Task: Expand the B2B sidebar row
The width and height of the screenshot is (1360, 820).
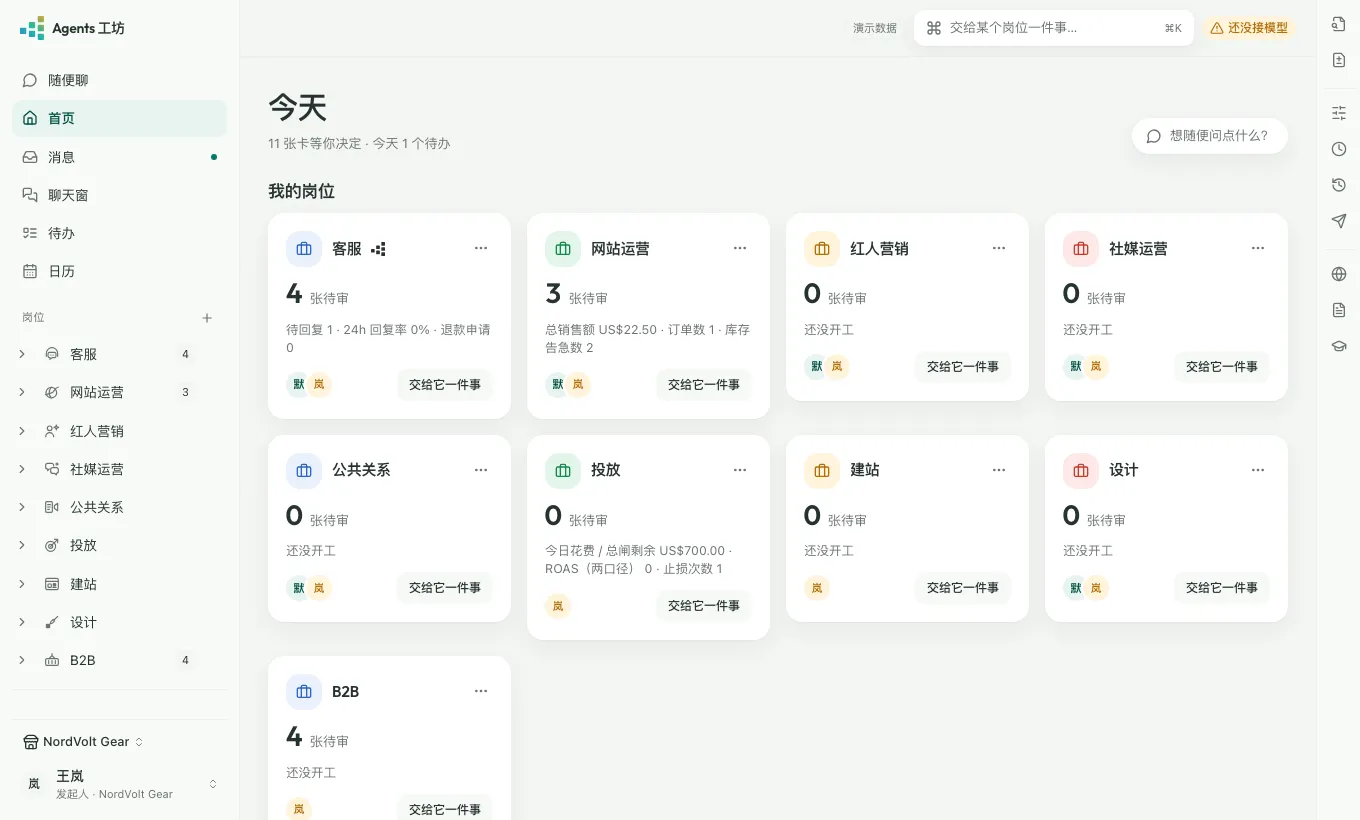Action: tap(22, 660)
